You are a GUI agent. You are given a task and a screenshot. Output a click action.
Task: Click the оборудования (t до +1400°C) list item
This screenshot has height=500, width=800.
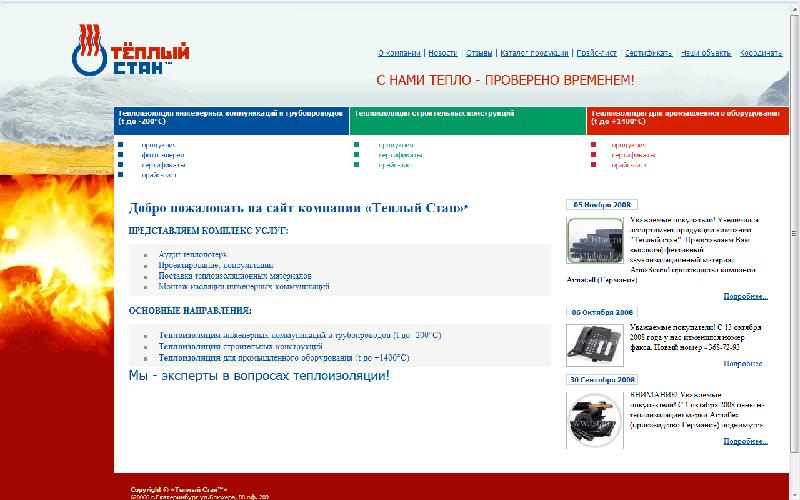[284, 358]
